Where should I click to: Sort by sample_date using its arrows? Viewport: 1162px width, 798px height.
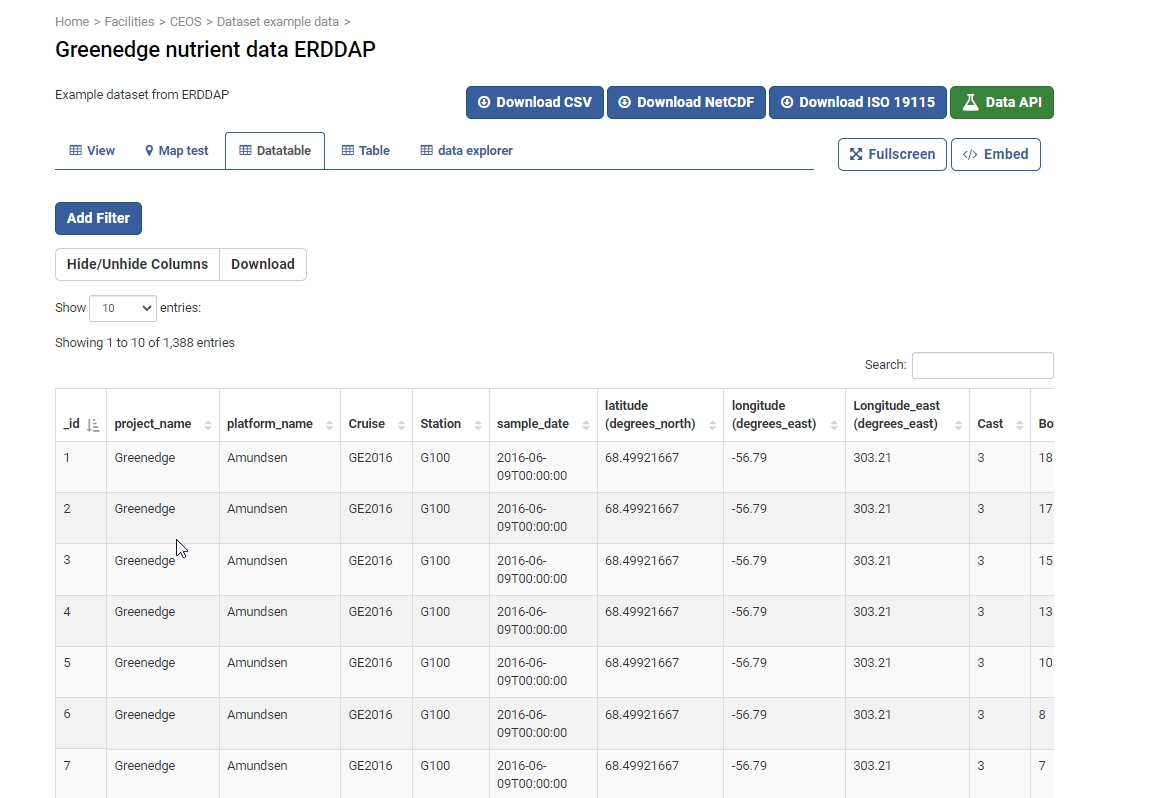point(586,425)
